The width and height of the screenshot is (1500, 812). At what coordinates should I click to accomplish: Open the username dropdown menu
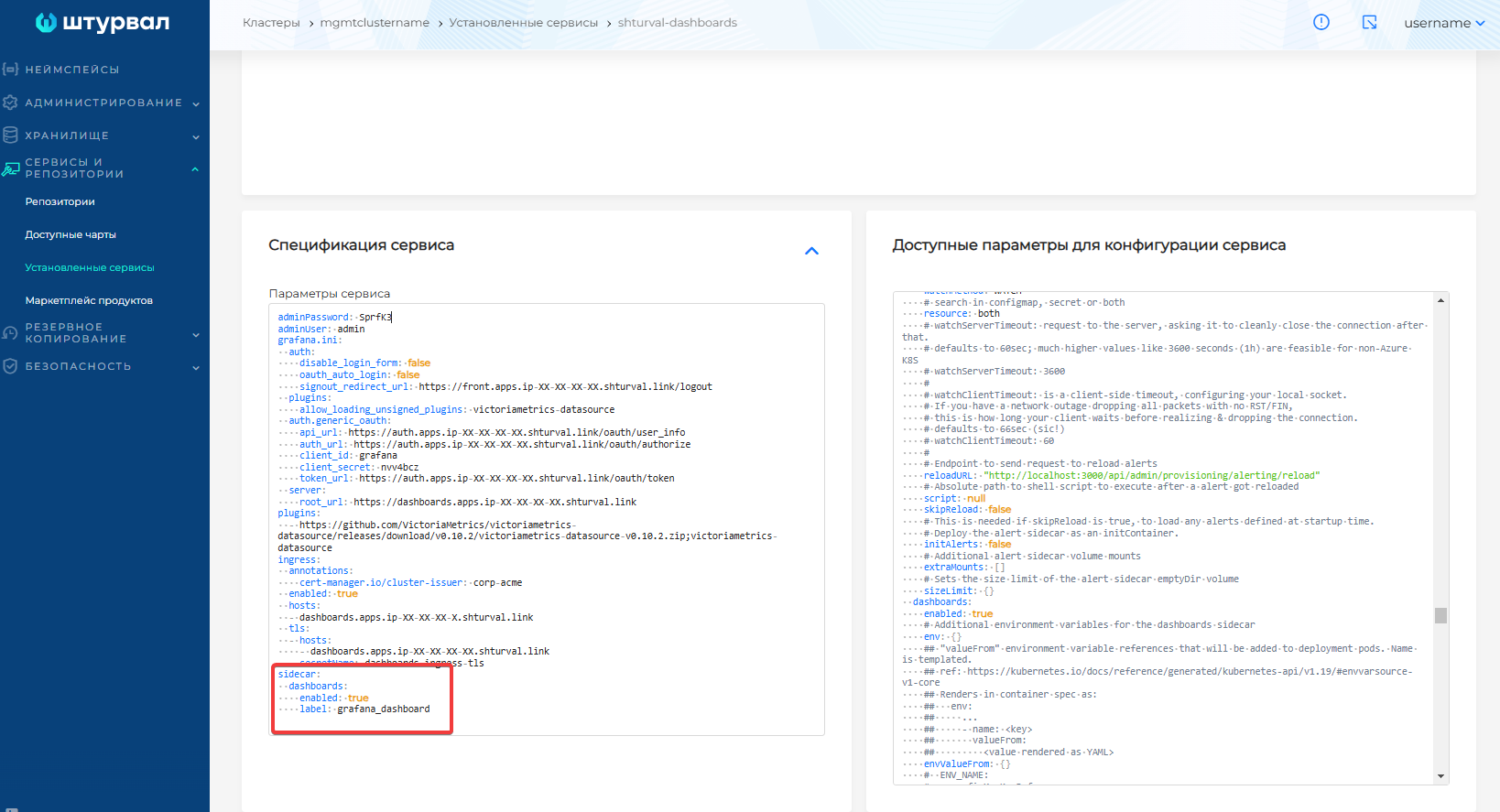(1444, 23)
